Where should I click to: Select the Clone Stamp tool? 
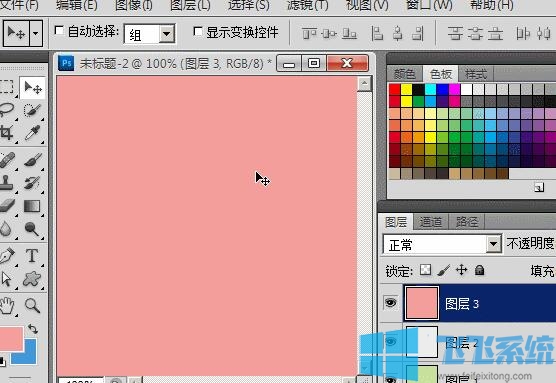click(6, 182)
